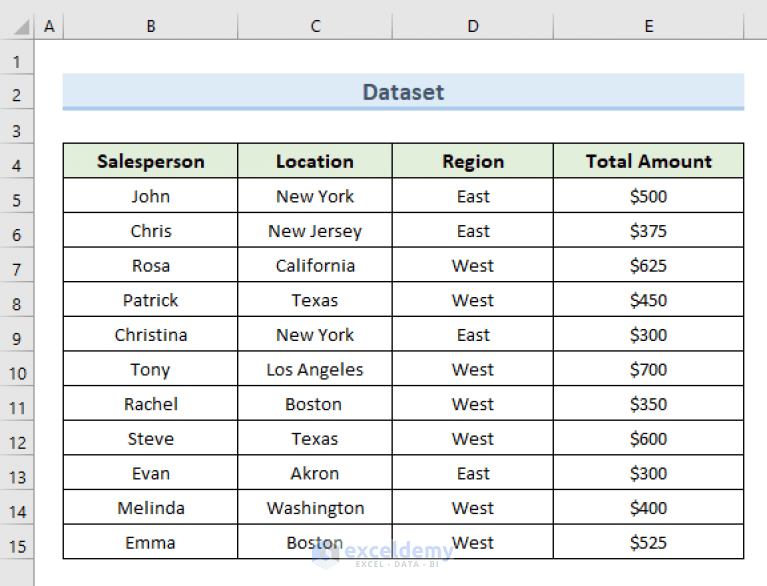Select the Washington location cell
This screenshot has width=767, height=586.
click(x=315, y=508)
